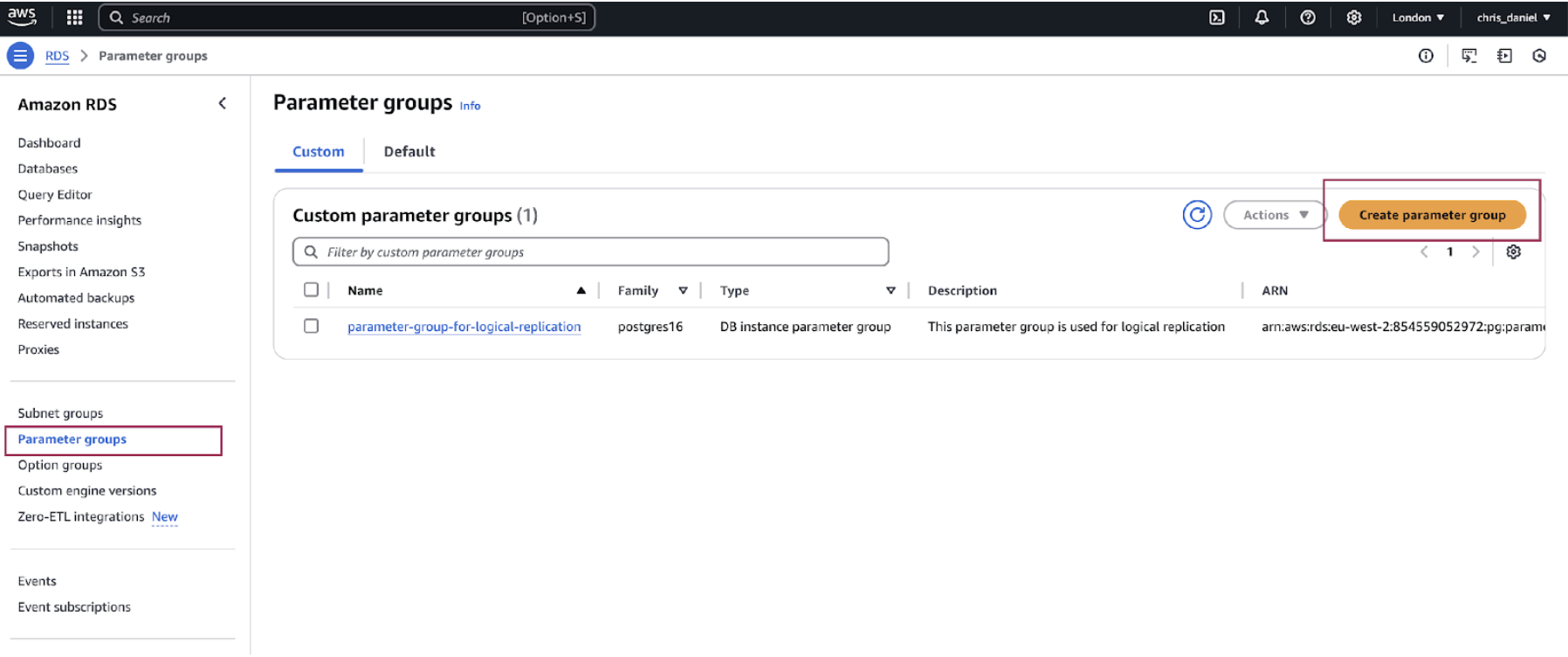Toggle the blue hamburger navigation menu

pos(20,56)
